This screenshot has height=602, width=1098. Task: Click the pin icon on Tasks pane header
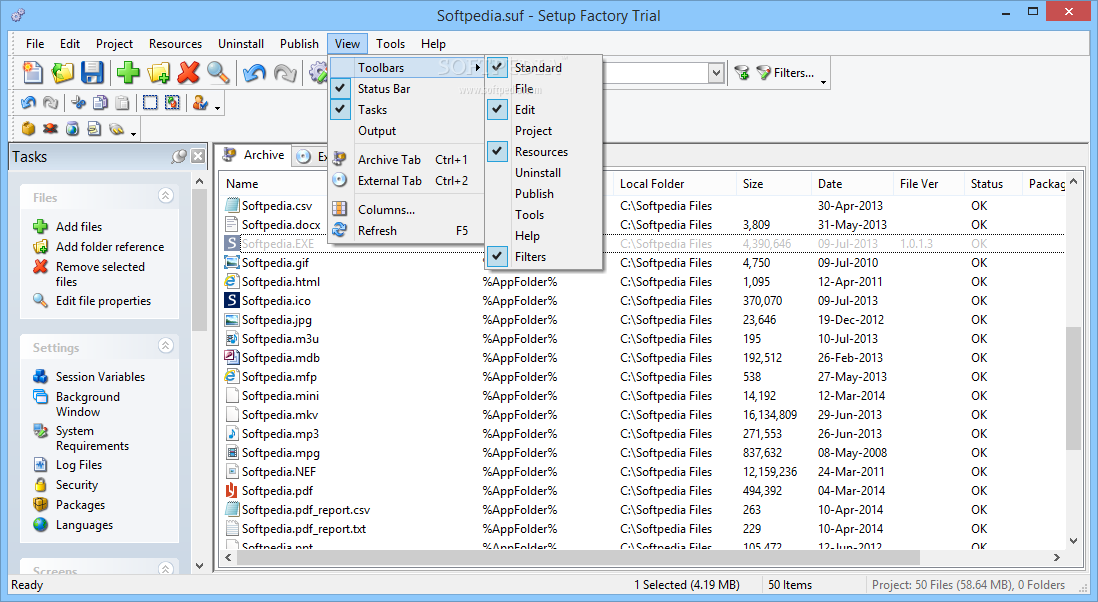point(179,156)
